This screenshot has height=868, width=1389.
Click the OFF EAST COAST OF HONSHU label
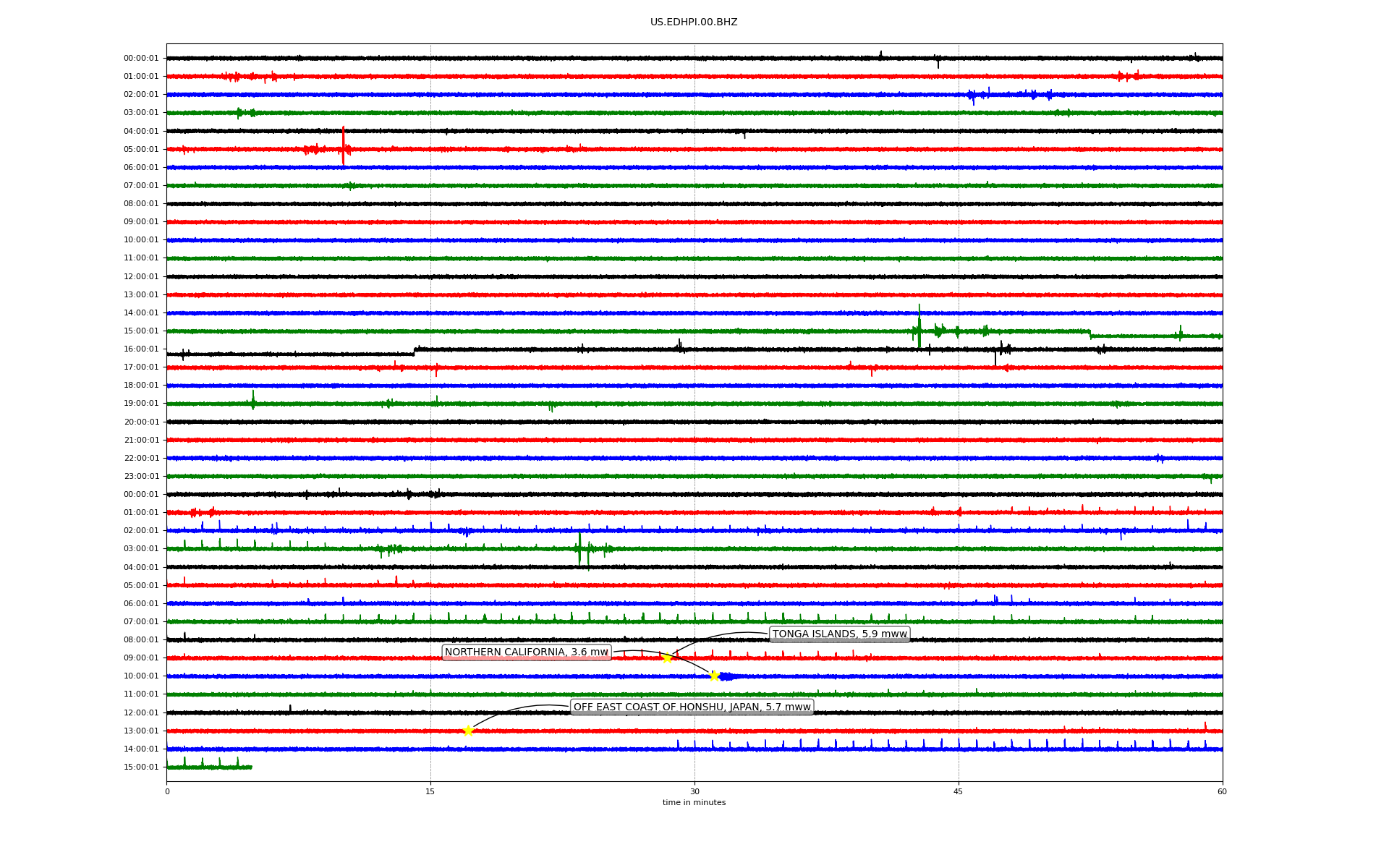pos(692,707)
